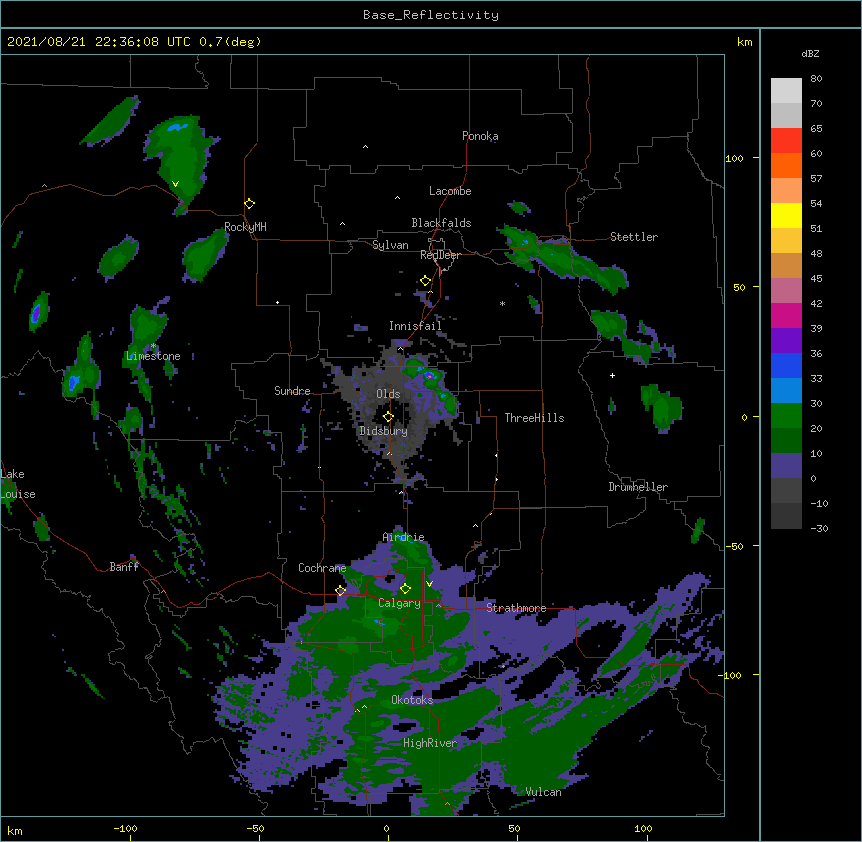Click the yellow diamond marker south of RedDeer

click(x=425, y=281)
